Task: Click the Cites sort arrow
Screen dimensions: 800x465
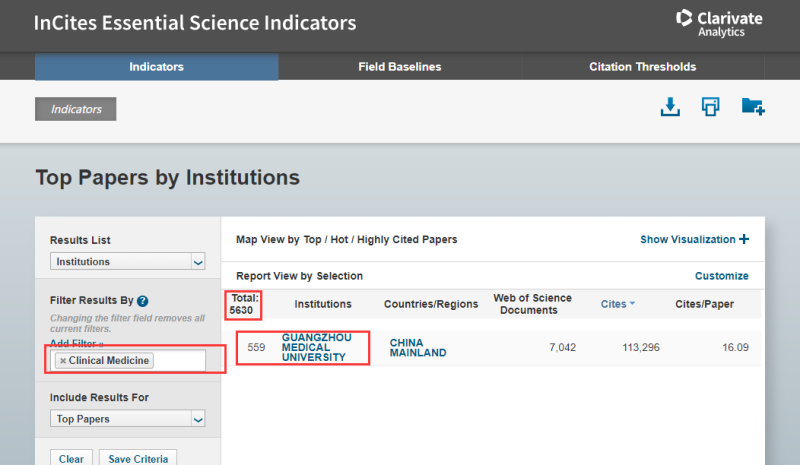Action: [x=633, y=304]
